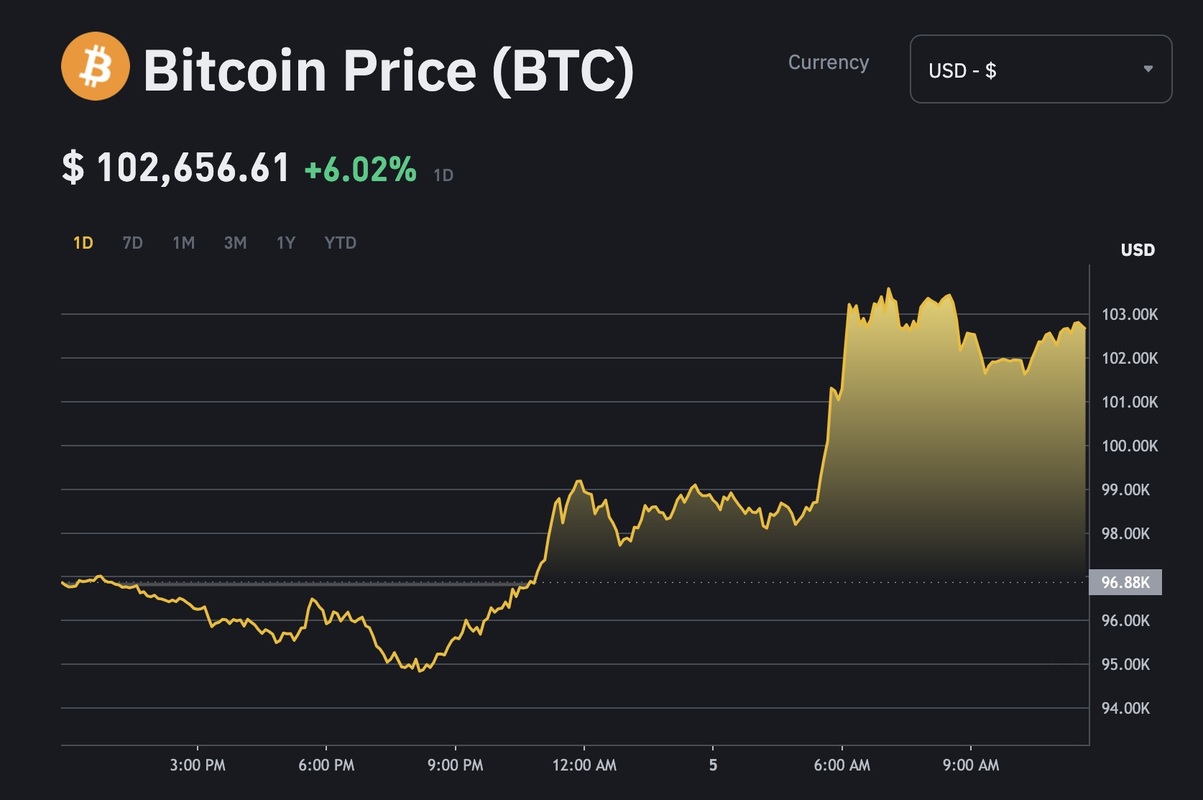Image resolution: width=1203 pixels, height=800 pixels.
Task: Click the Bitcoin Price (BTC) heading
Action: (x=388, y=70)
